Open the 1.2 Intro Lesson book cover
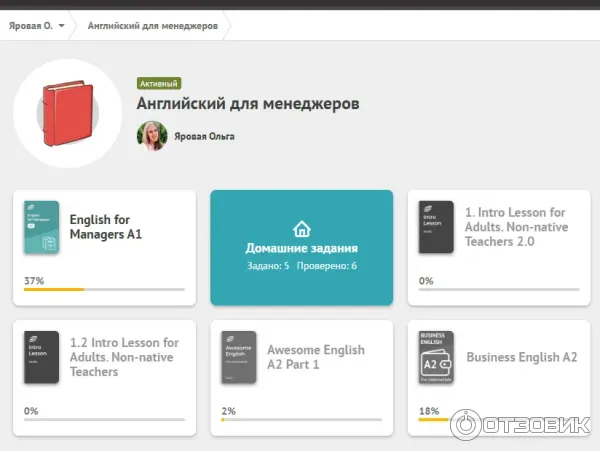 [x=41, y=357]
